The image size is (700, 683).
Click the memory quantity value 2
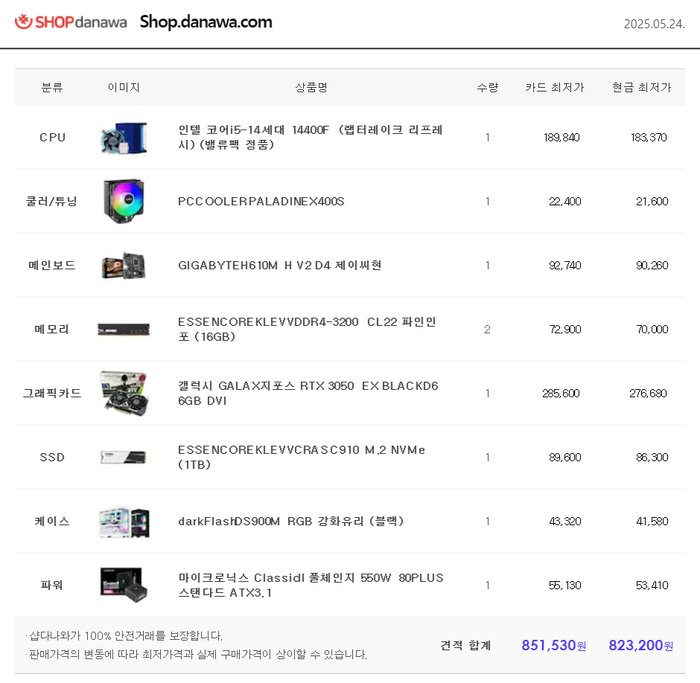click(x=487, y=329)
